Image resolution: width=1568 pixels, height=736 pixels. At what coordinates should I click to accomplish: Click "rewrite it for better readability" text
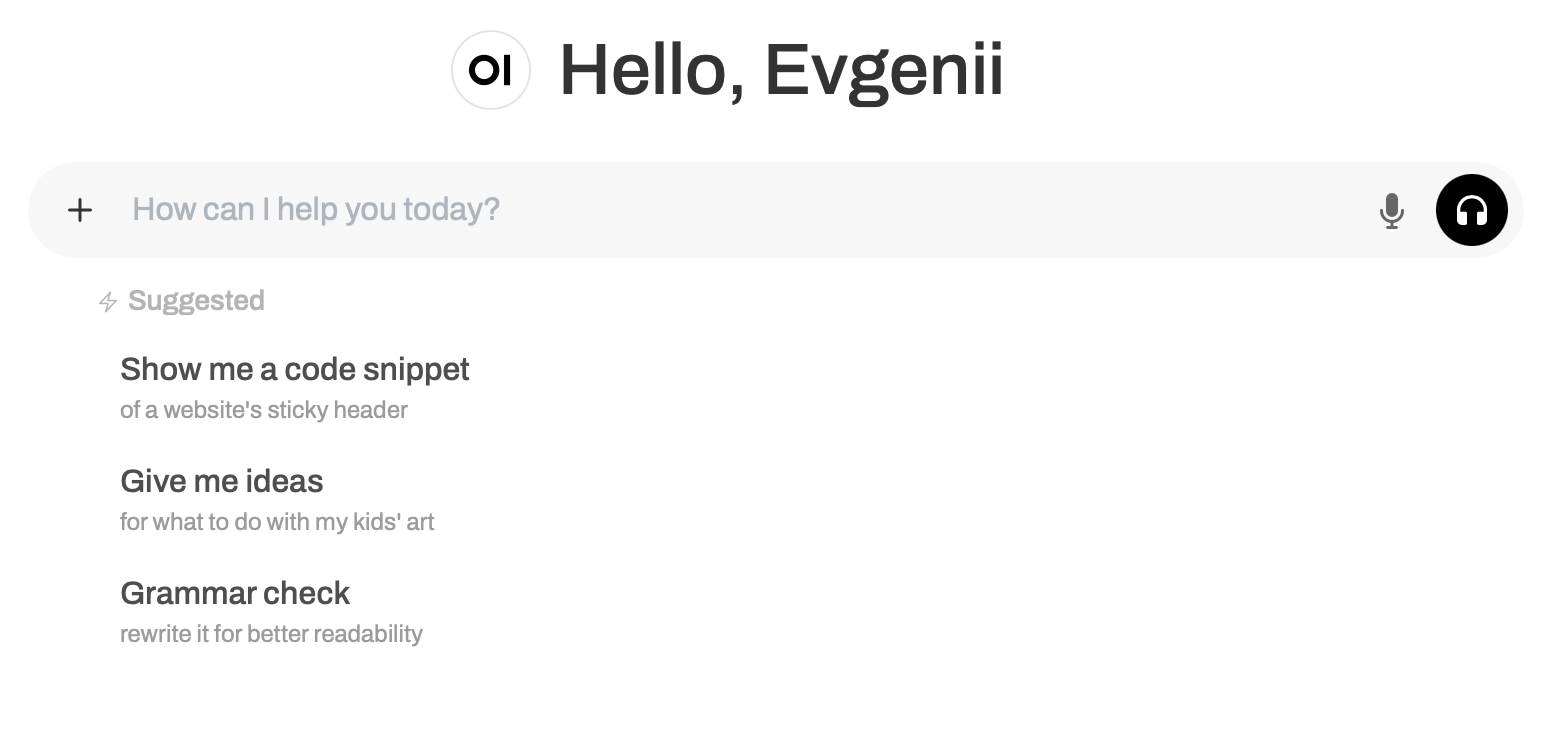coord(271,633)
